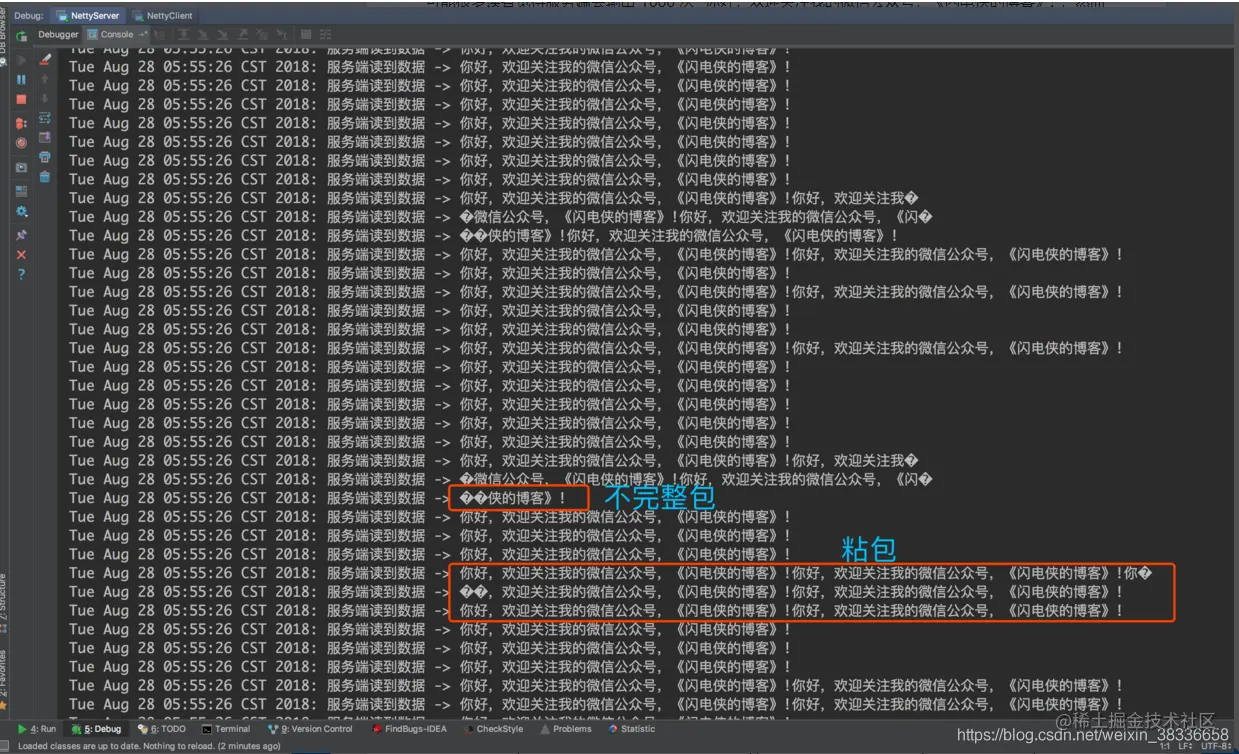Click the Step Out icon
The image size is (1239, 754).
[242, 35]
